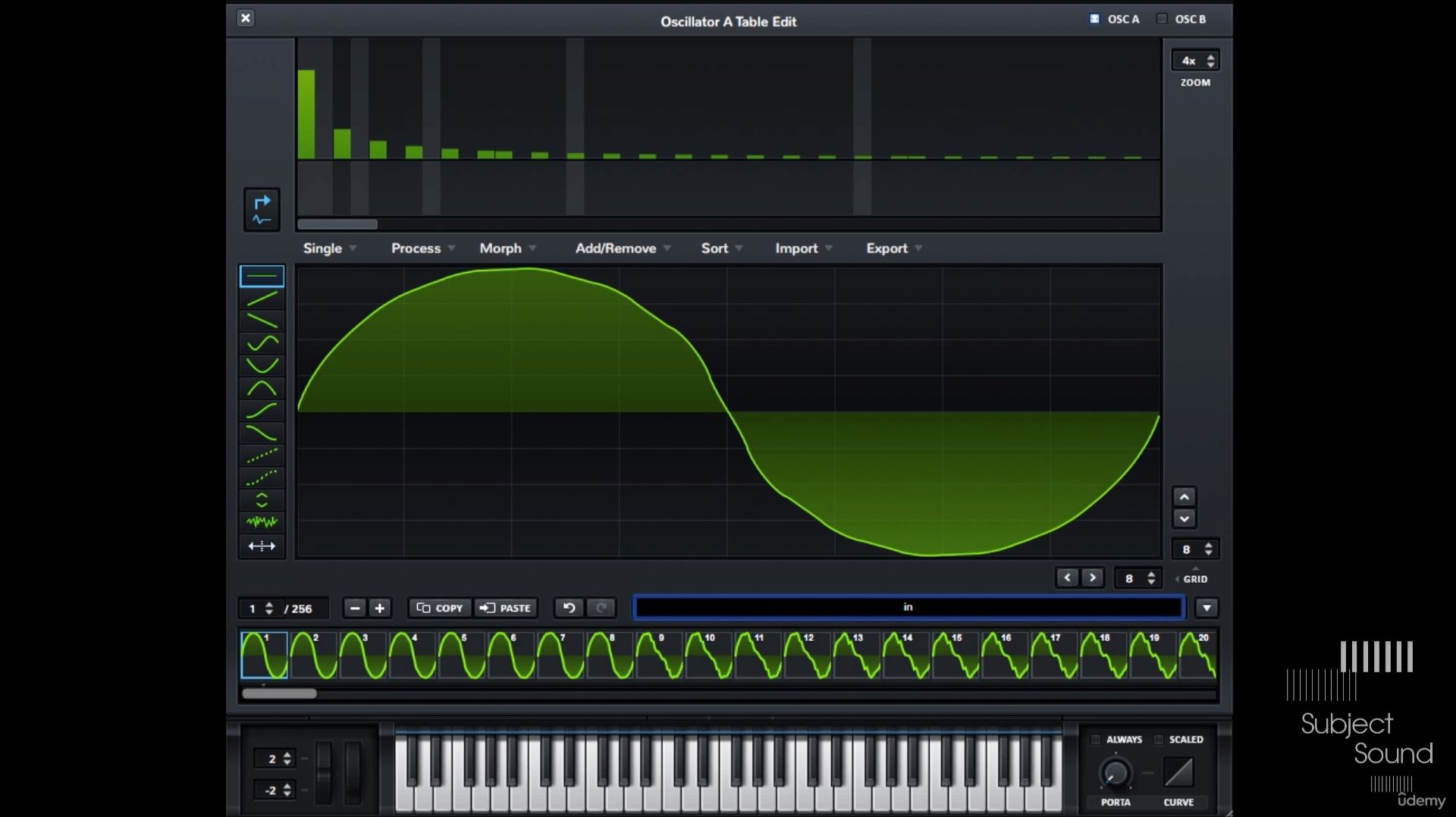1456x817 pixels.
Task: Select the concave U curve shape
Action: tap(262, 365)
